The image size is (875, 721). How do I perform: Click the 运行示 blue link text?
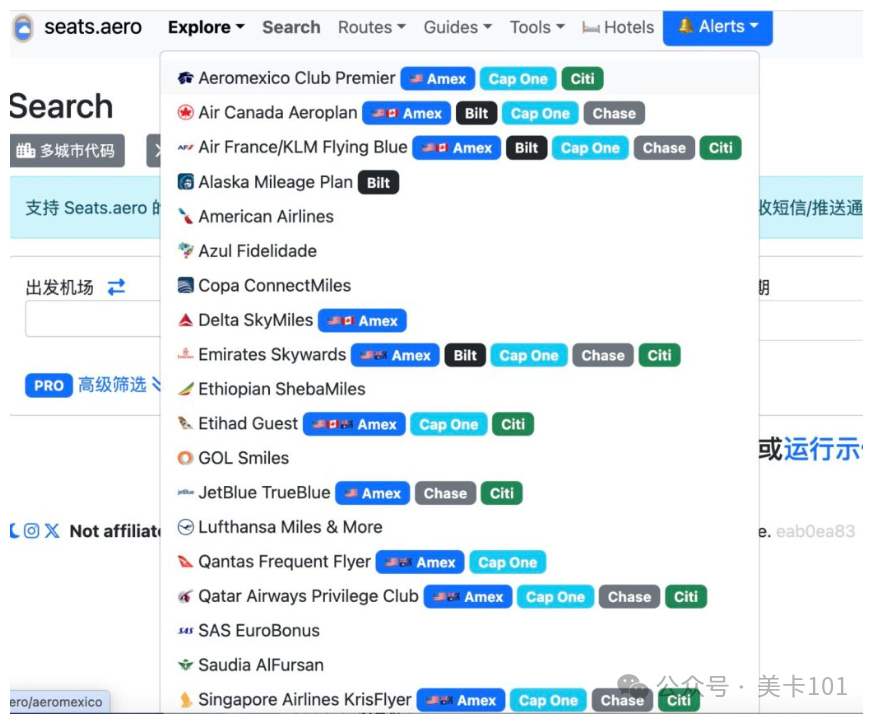(823, 449)
